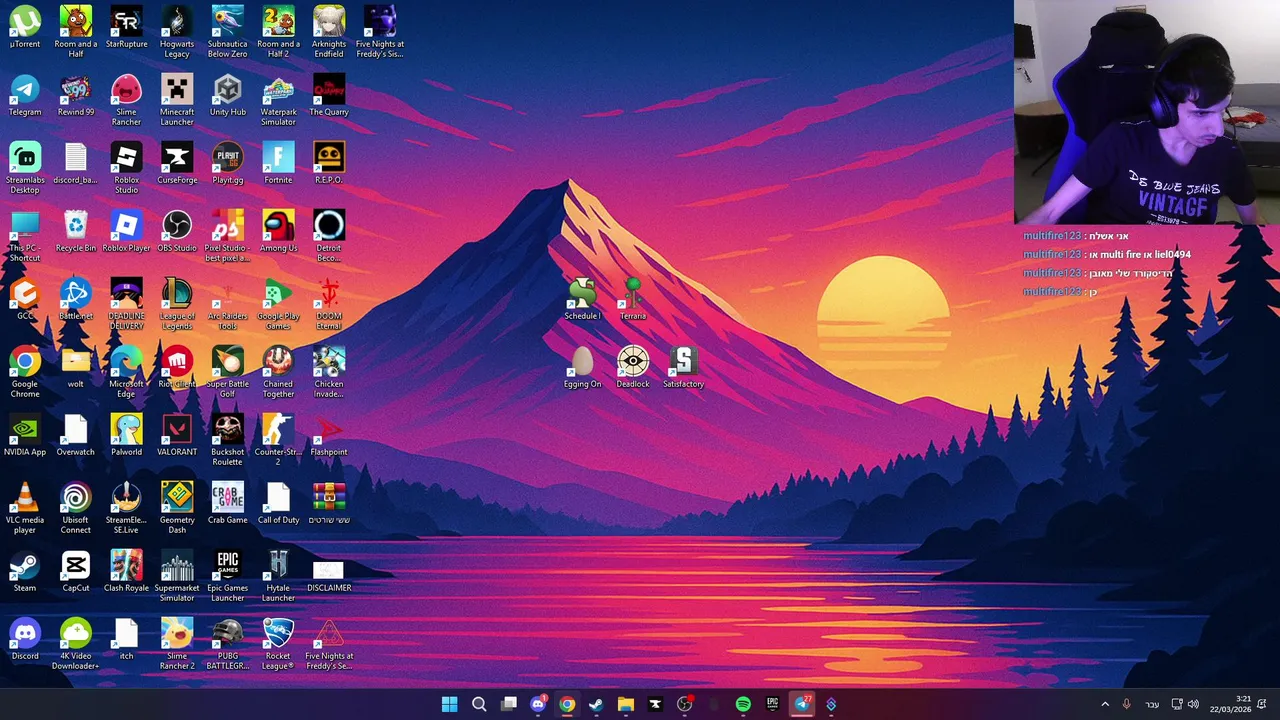Select the League of Legends icon
This screenshot has height=720, width=1280.
[177, 304]
